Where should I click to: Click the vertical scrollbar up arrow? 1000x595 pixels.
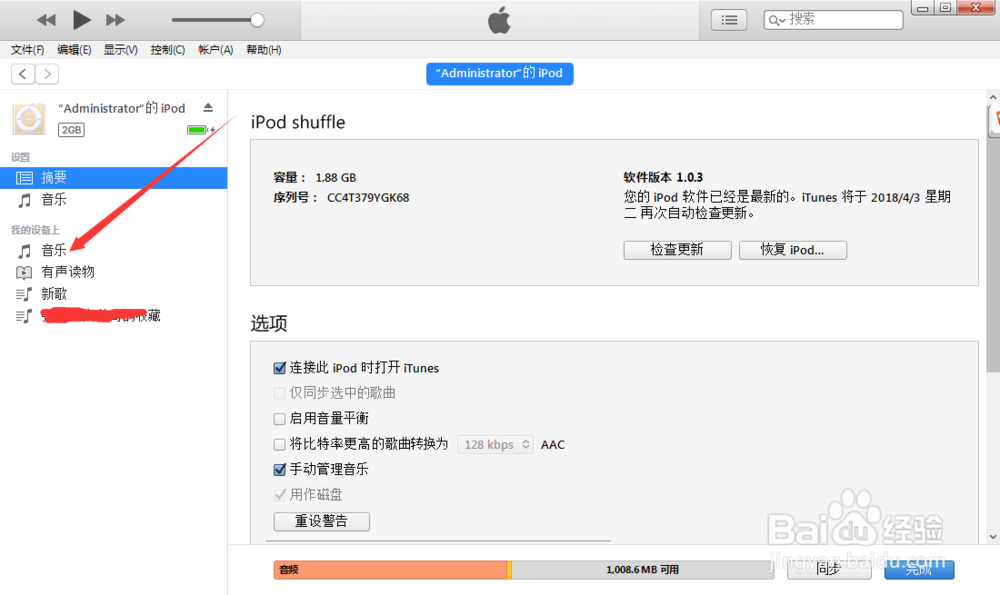(x=993, y=98)
